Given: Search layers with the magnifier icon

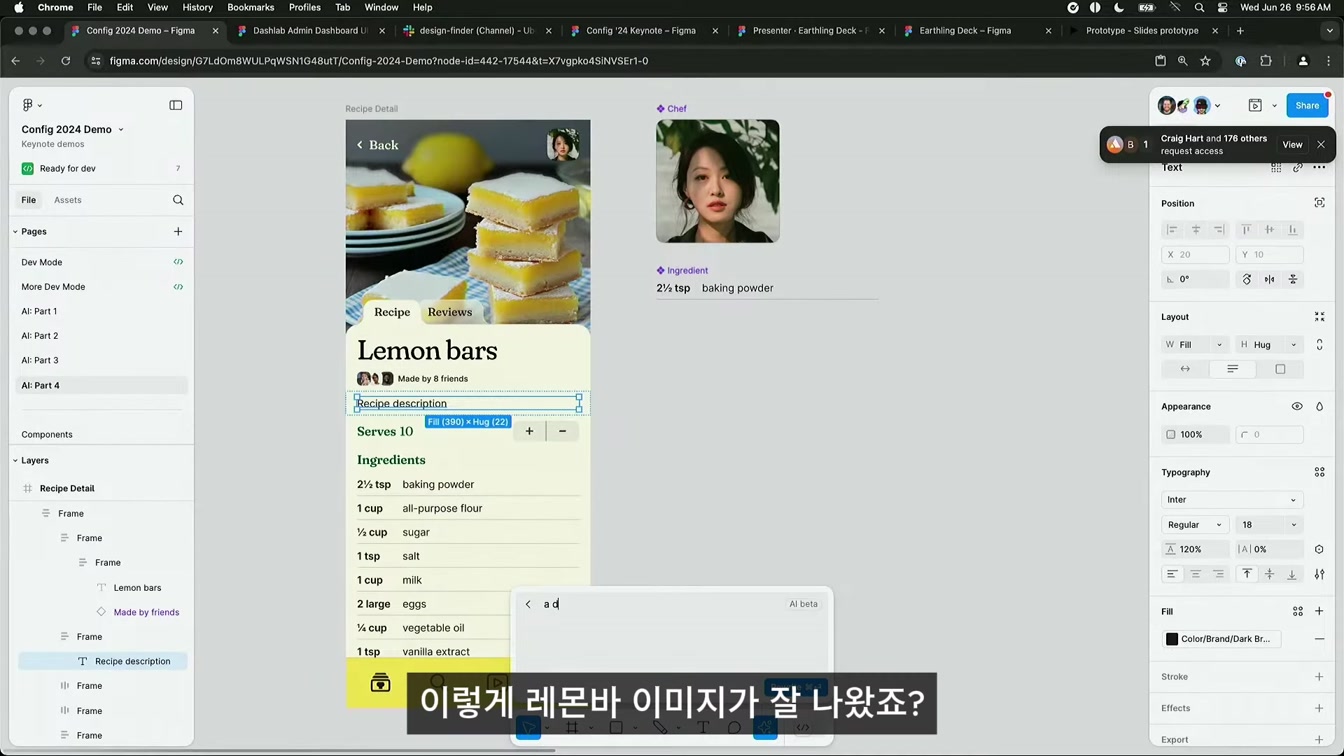Looking at the screenshot, I should 178,200.
